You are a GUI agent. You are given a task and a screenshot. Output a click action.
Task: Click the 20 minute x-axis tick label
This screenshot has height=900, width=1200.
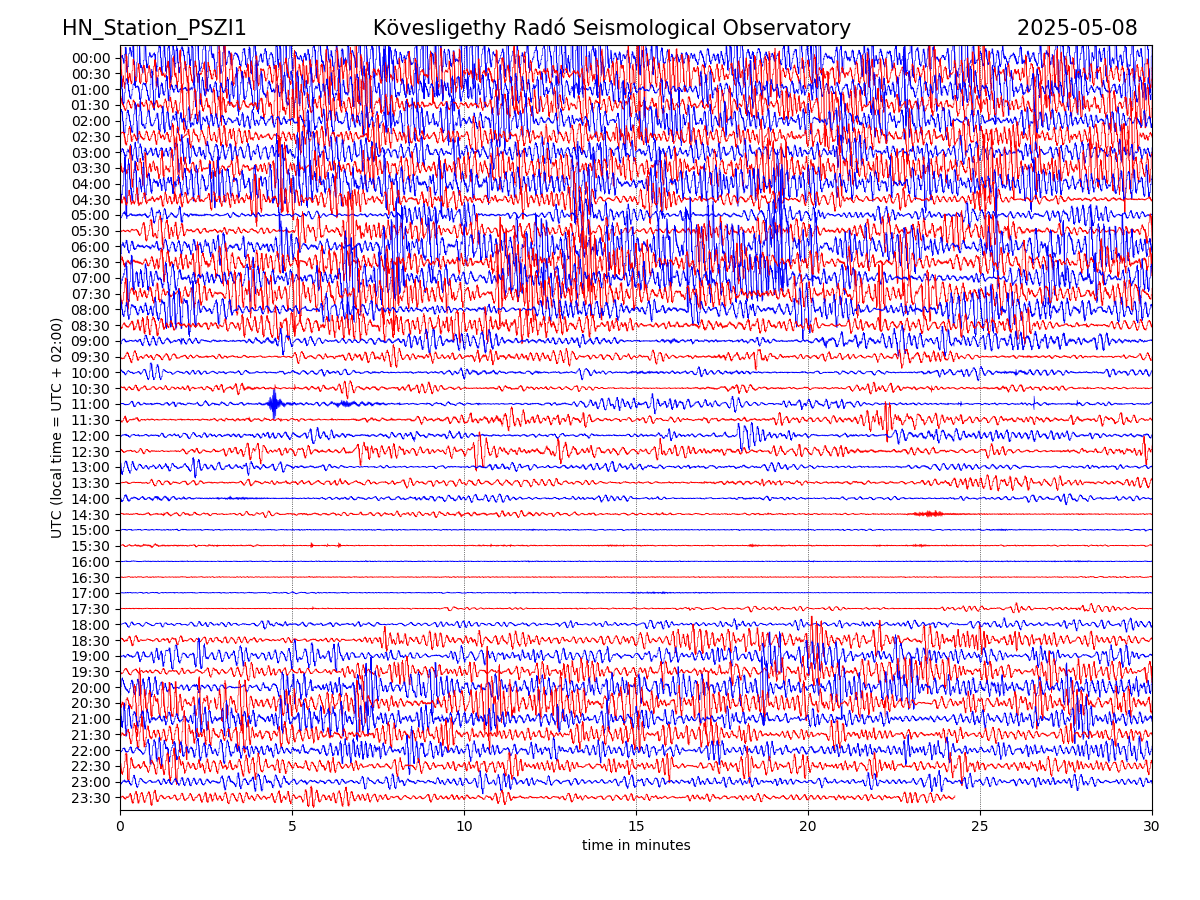tap(808, 827)
